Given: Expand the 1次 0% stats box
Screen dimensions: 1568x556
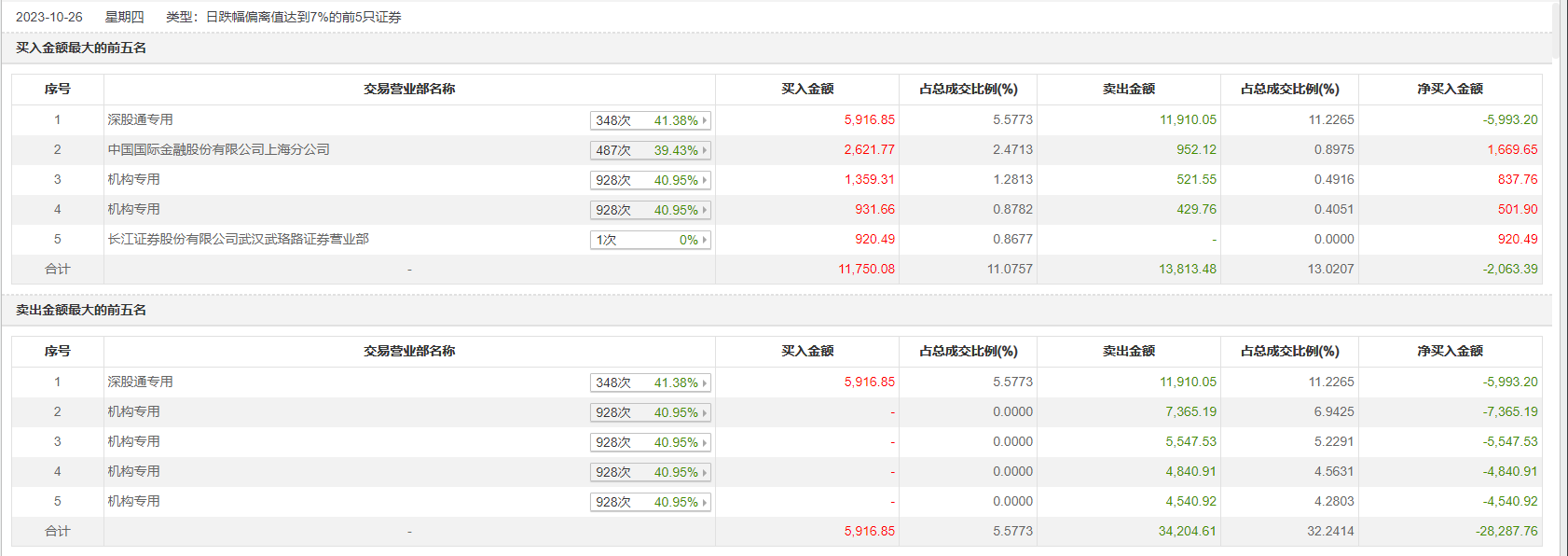Looking at the screenshot, I should [x=651, y=240].
